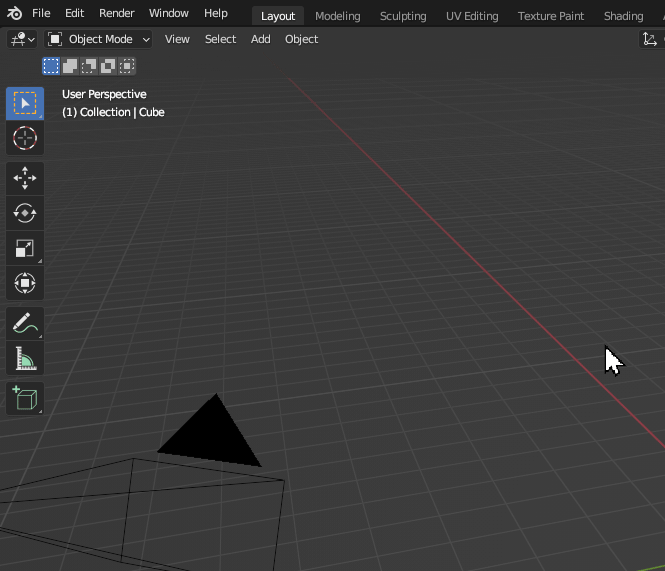Click the Blender logo icon
The width and height of the screenshot is (665, 571).
(x=14, y=13)
